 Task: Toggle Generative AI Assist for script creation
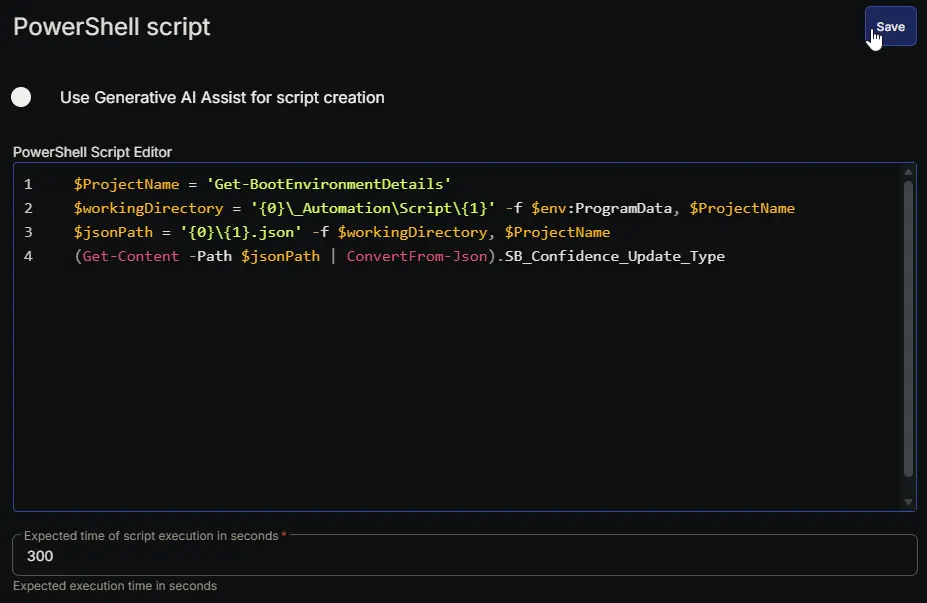pos(21,97)
